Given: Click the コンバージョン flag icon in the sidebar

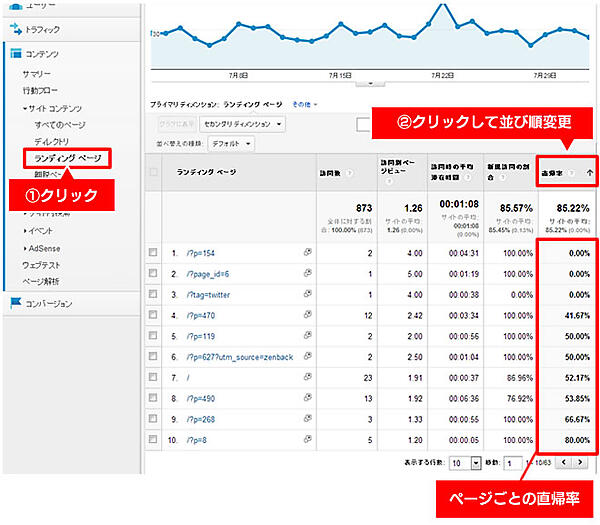Looking at the screenshot, I should click(x=14, y=303).
